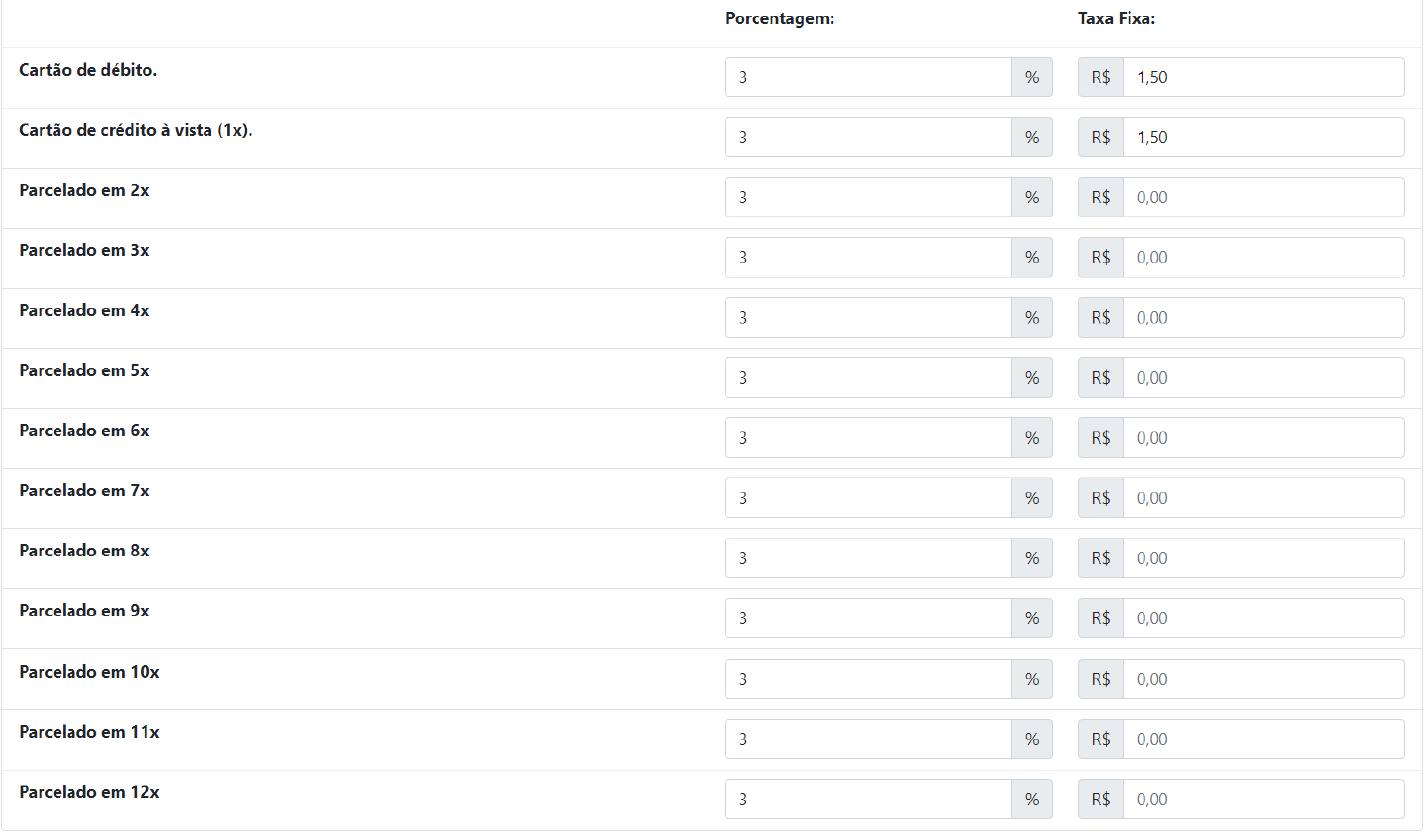Click percentage field for Parcelado em 5x

868,378
